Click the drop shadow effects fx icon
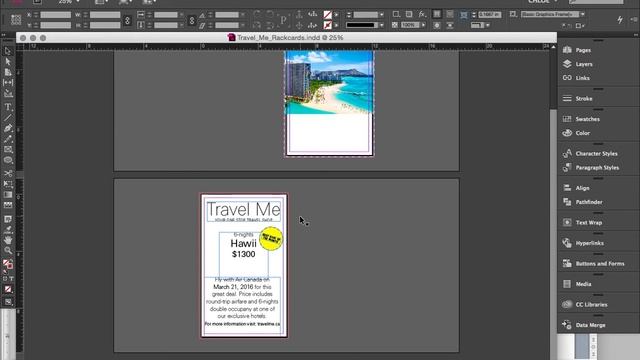This screenshot has height=360, width=640. click(422, 14)
